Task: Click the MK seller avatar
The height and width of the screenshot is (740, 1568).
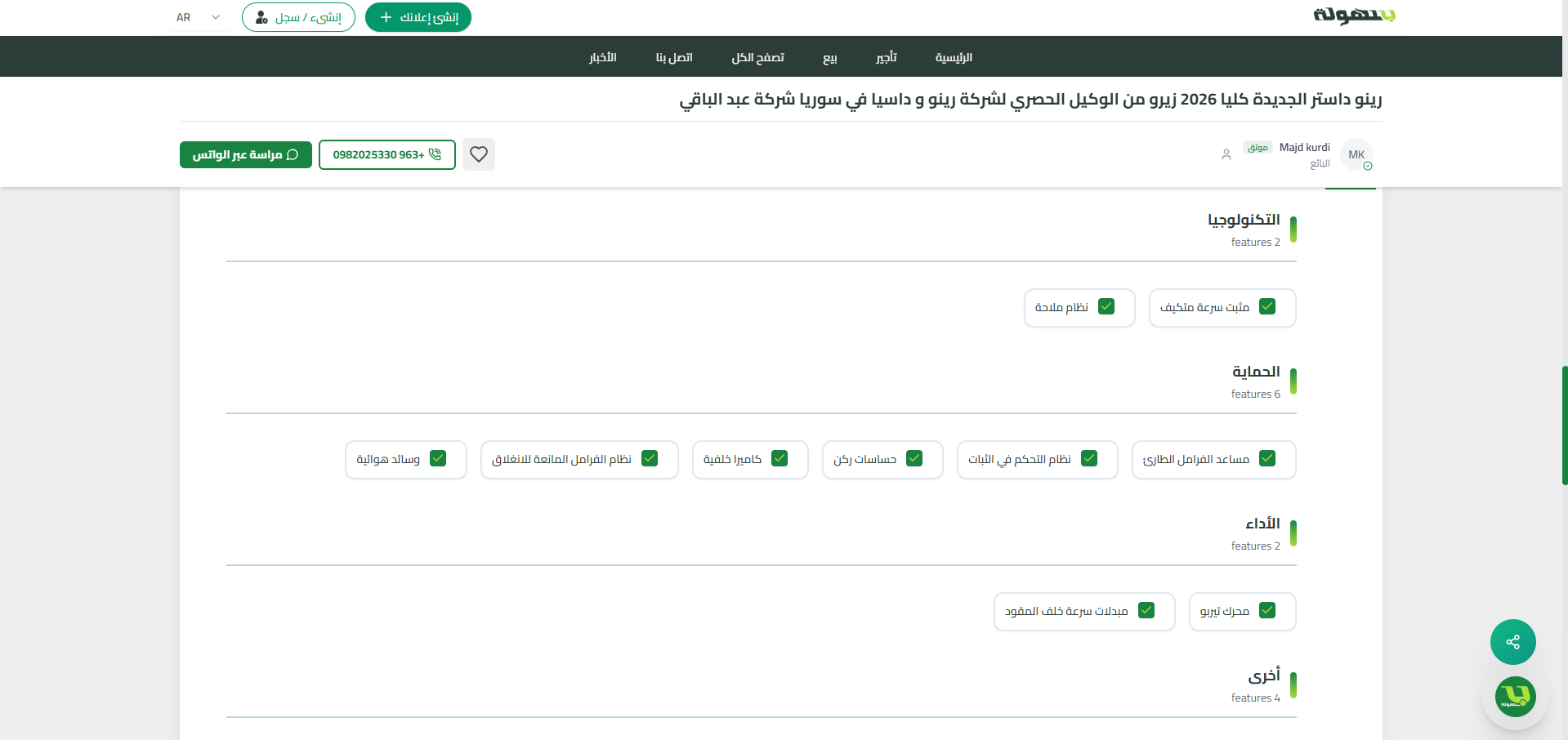Action: (x=1356, y=154)
